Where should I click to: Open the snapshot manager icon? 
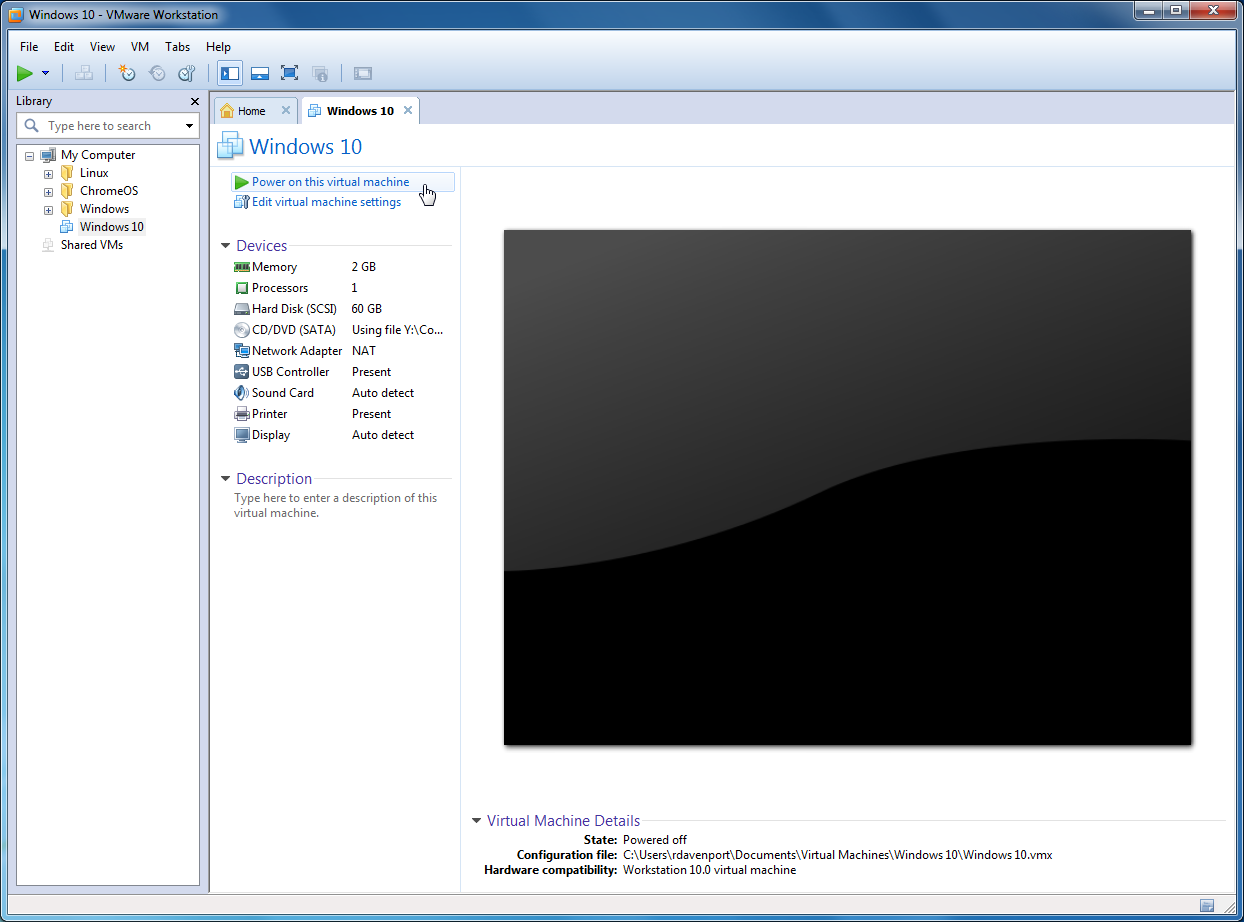187,73
